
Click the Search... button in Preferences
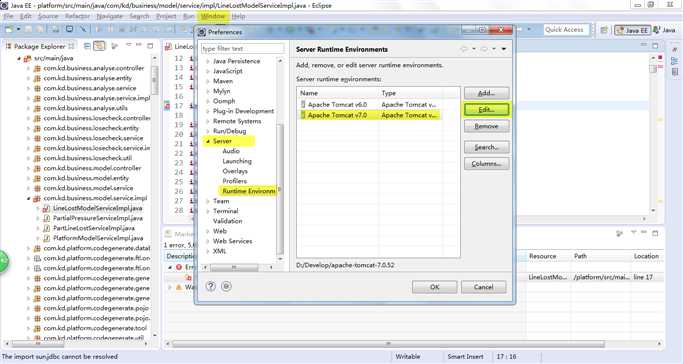[x=486, y=147]
